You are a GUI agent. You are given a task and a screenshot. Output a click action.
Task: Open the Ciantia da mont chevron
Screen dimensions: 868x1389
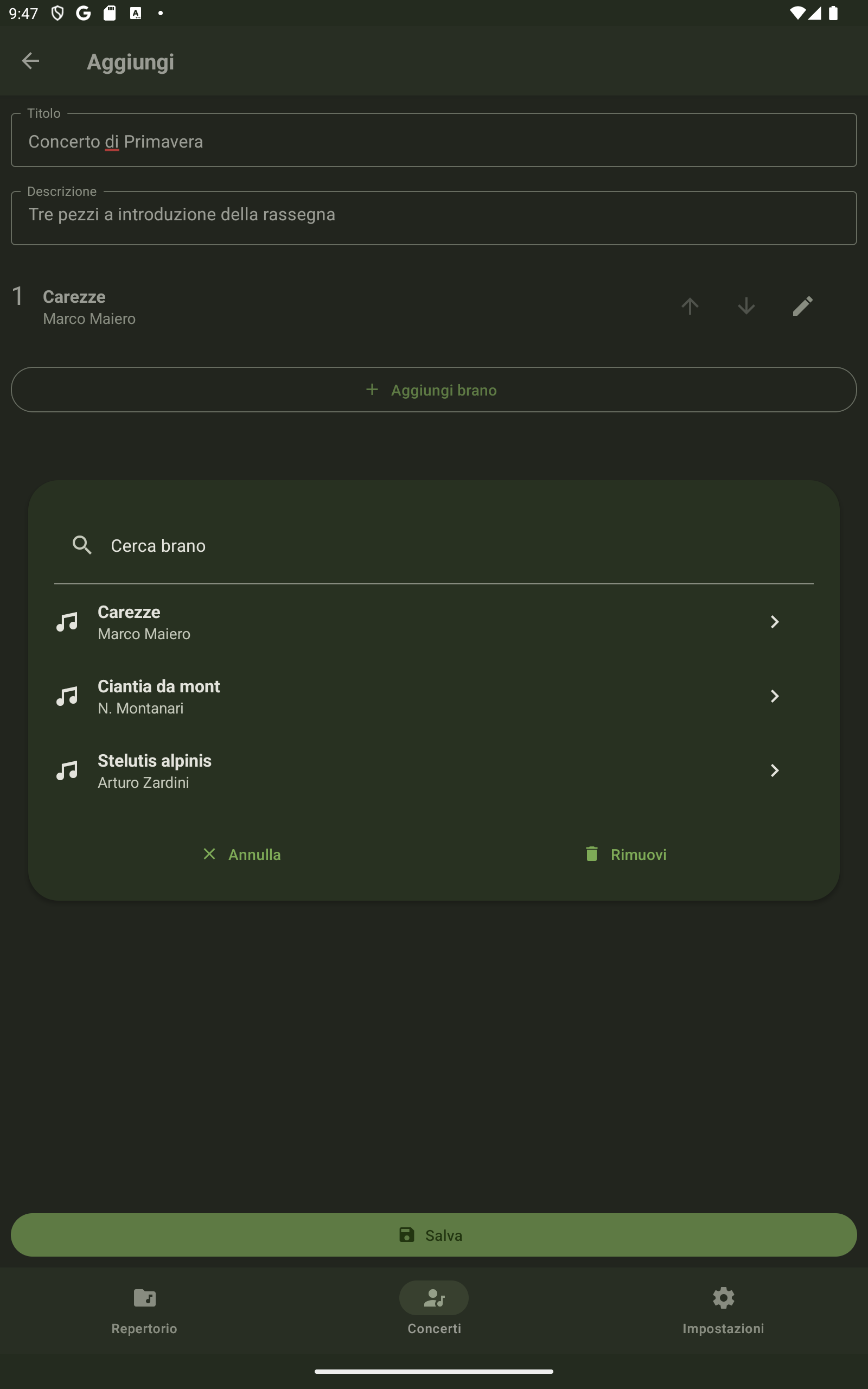tap(774, 696)
